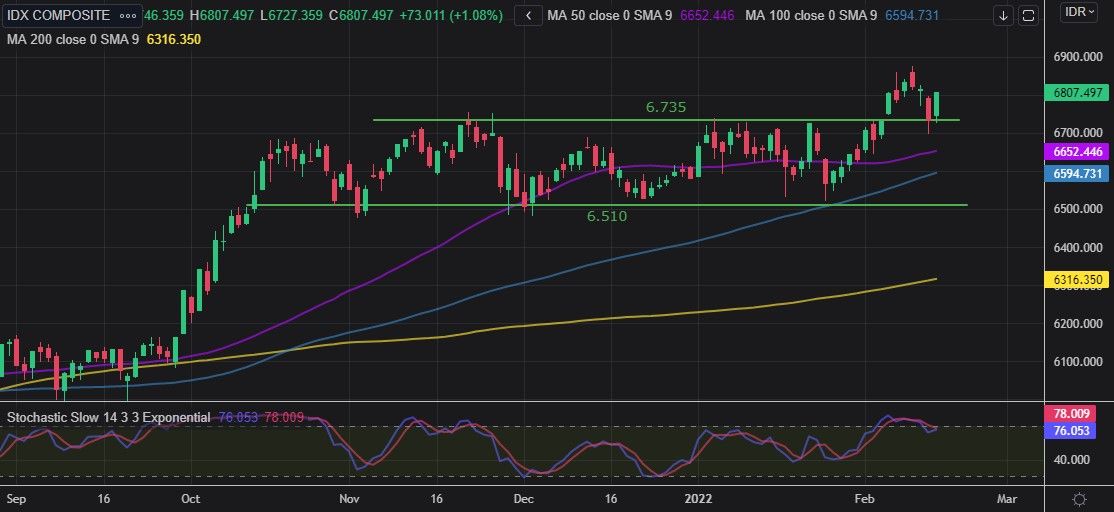Image resolution: width=1114 pixels, height=512 pixels.
Task: Click the blue 6594.731 price axis tag
Action: (x=1078, y=173)
